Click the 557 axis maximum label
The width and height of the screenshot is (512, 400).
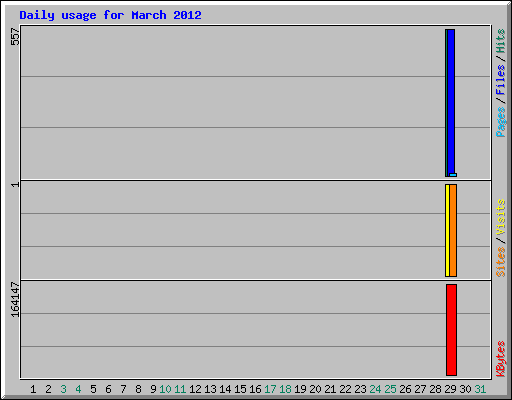tap(15, 36)
